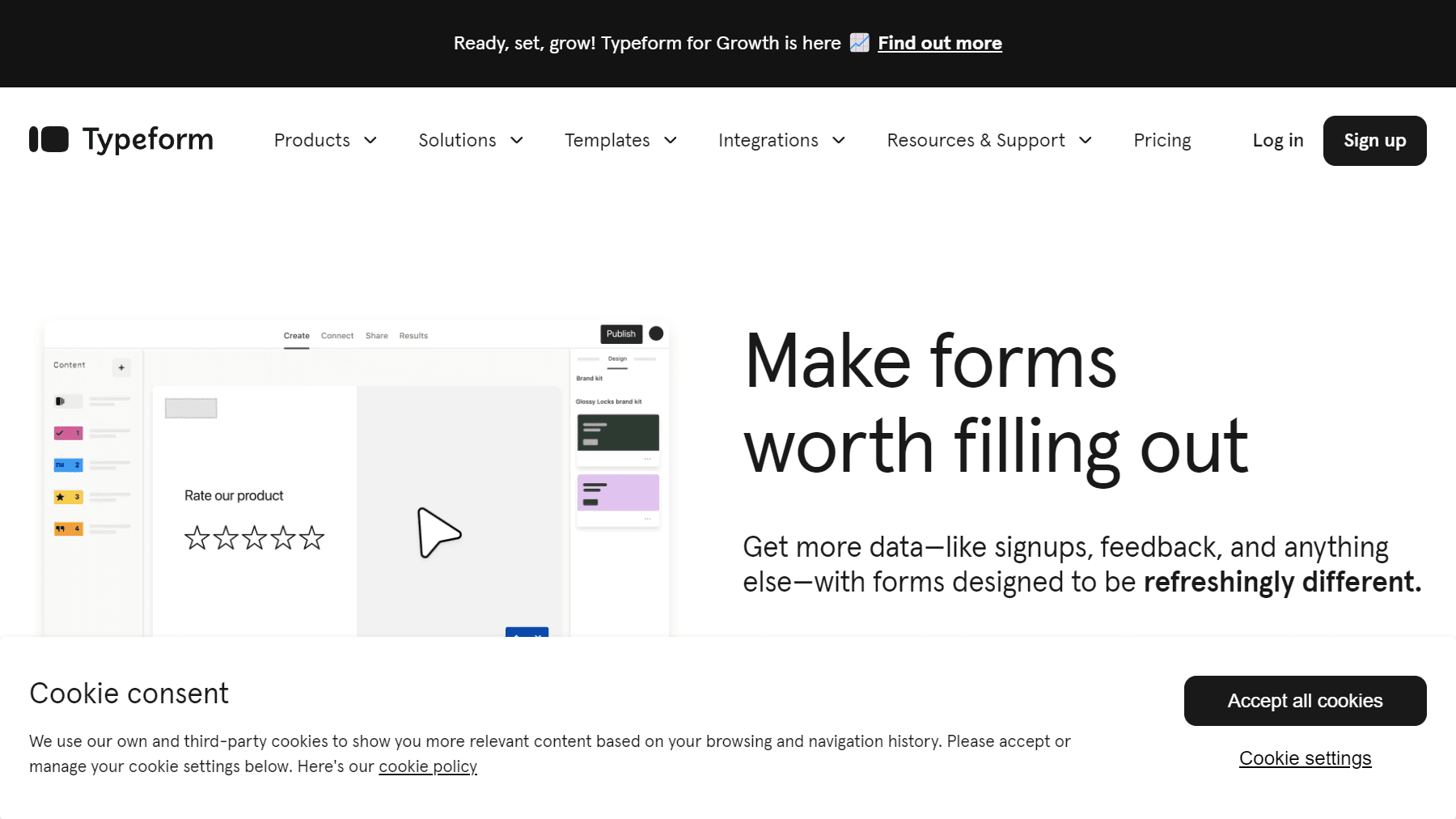This screenshot has width=1456, height=819.
Task: Click the plus icon beside Content
Action: [x=121, y=367]
